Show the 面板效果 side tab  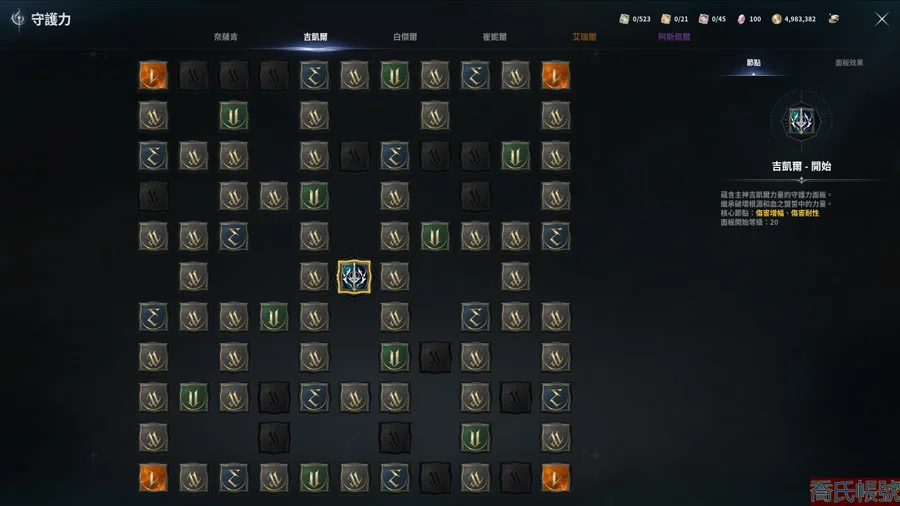point(849,63)
